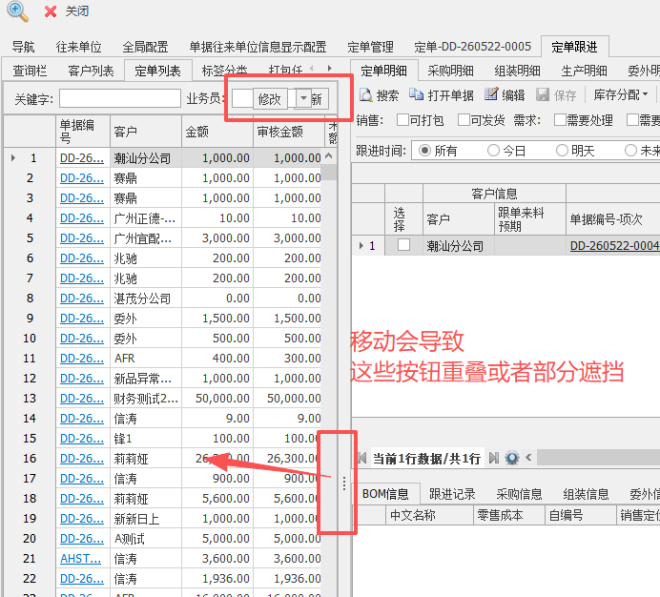The image size is (660, 597).
Task: Switch to the BOM信息 tab
Action: pos(386,494)
